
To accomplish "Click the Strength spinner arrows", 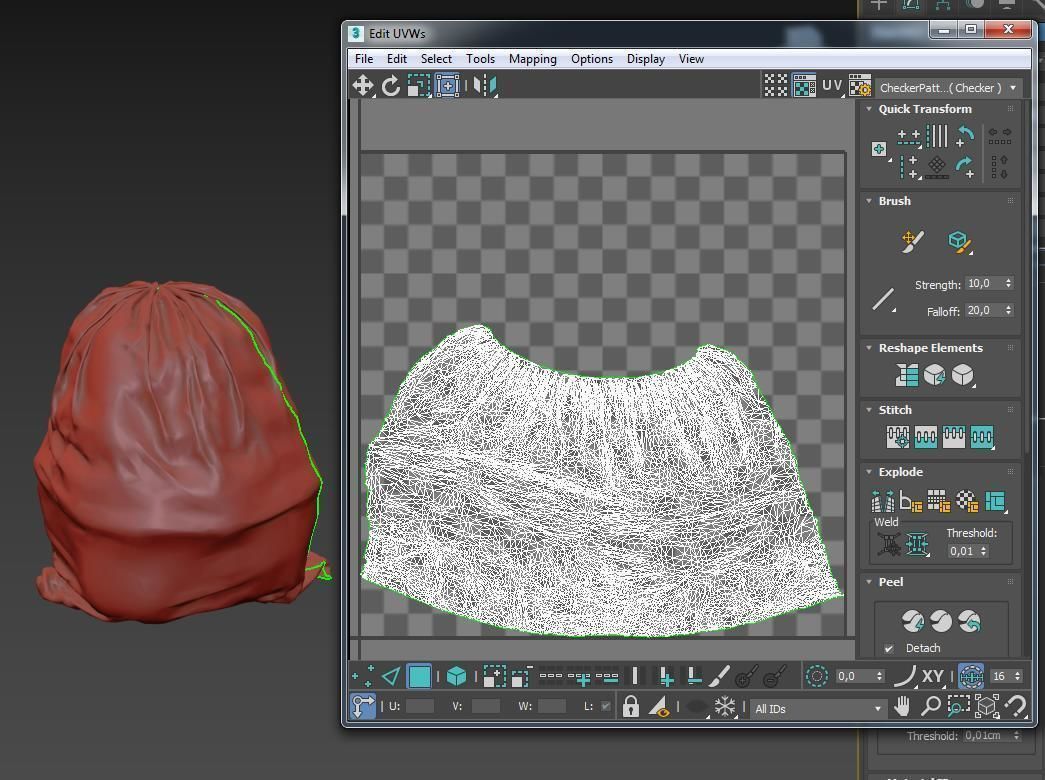I will pyautogui.click(x=1008, y=283).
